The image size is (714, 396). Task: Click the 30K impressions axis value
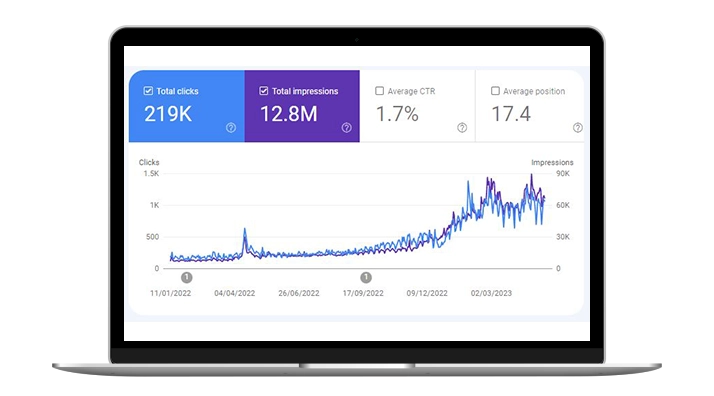tap(563, 237)
